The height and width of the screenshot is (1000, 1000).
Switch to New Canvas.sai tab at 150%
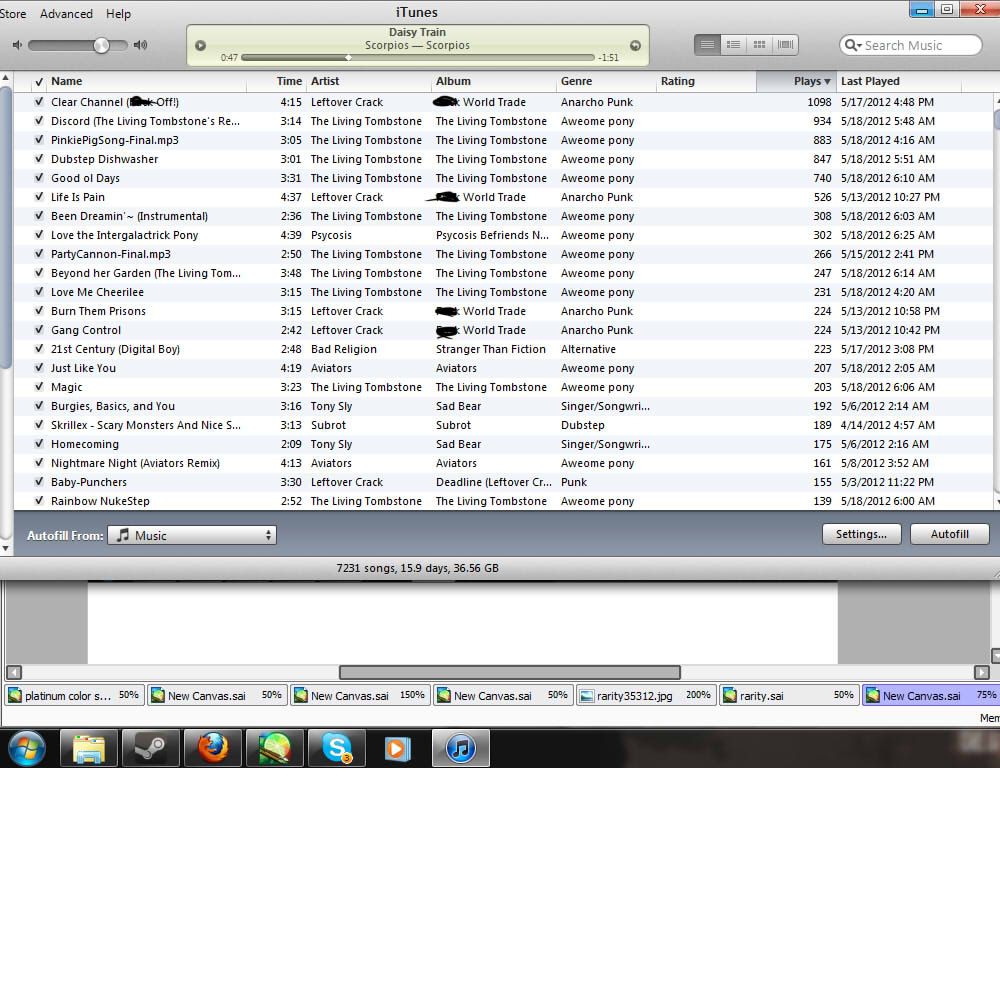point(360,695)
